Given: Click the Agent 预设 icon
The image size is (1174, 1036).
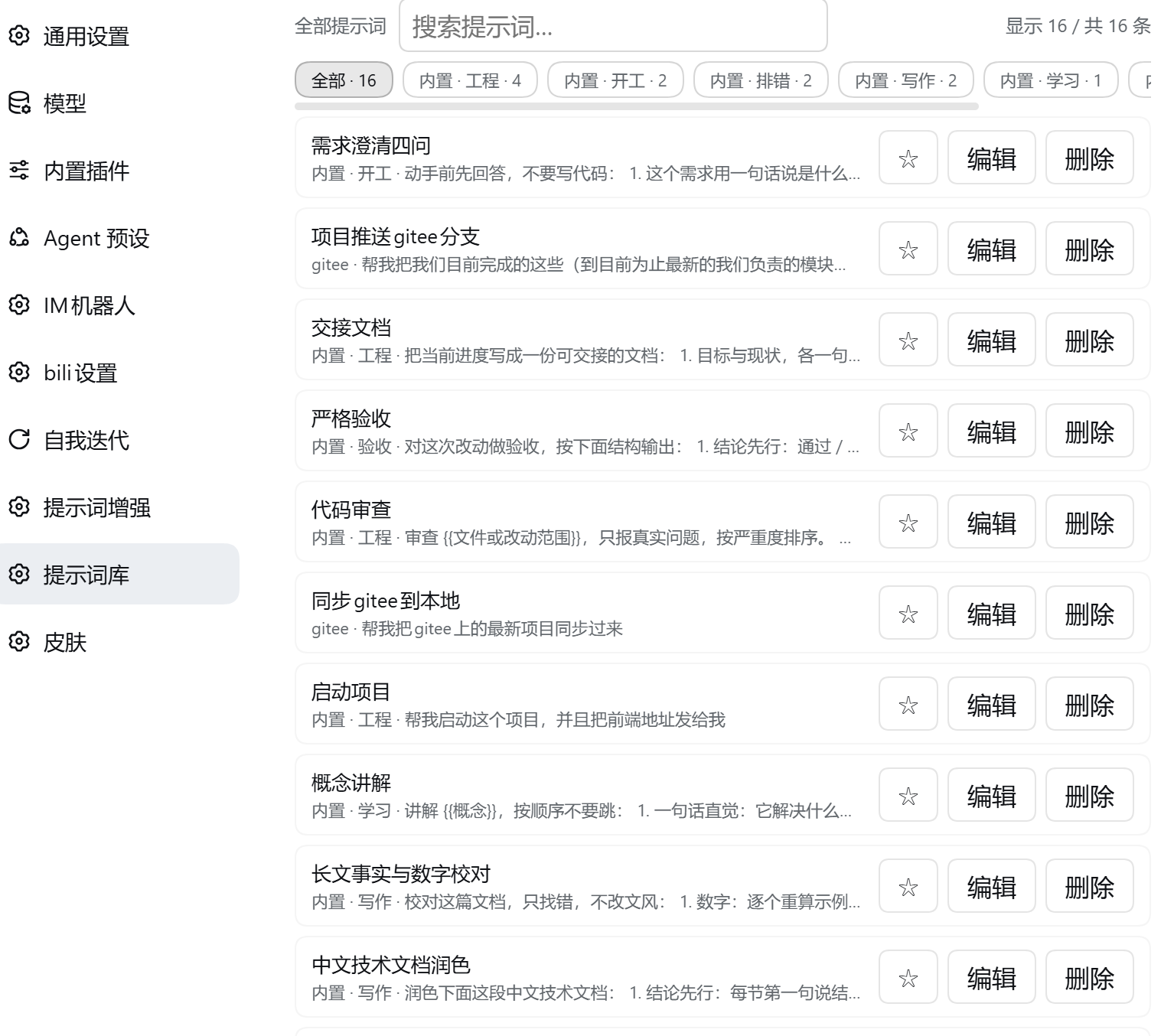Looking at the screenshot, I should [x=19, y=237].
